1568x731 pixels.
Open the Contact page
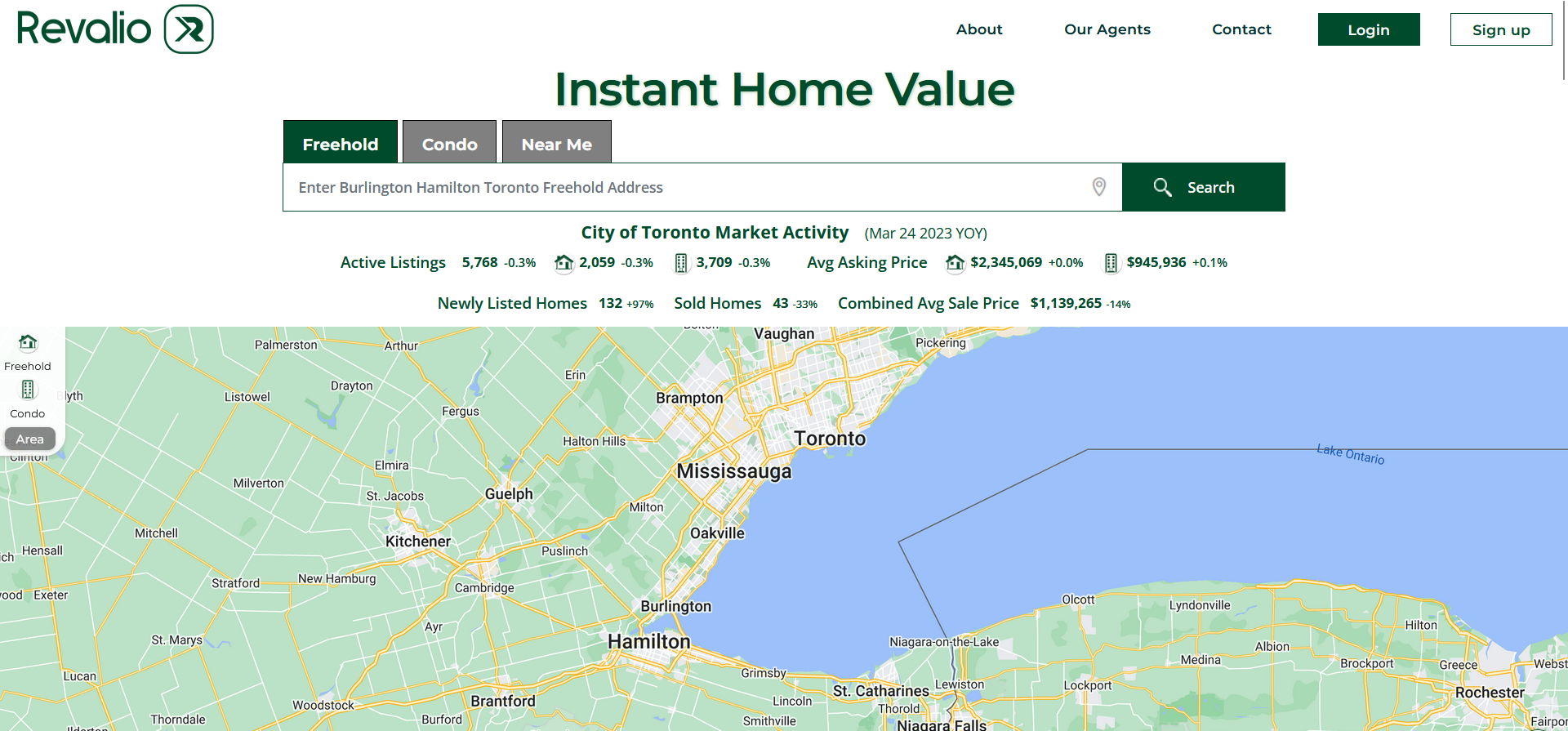[1241, 29]
